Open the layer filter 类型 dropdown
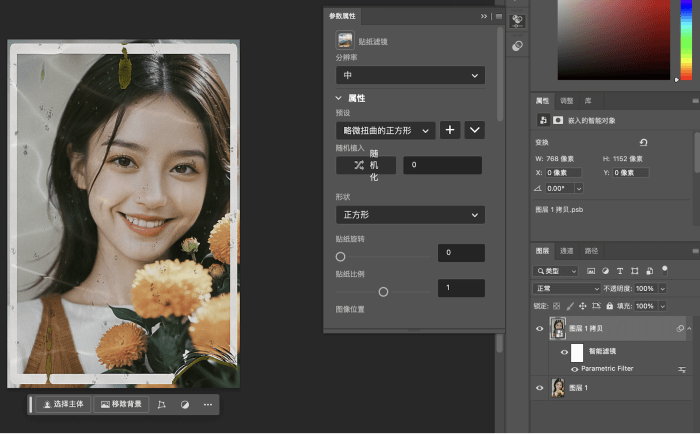This screenshot has width=700, height=434. click(556, 271)
